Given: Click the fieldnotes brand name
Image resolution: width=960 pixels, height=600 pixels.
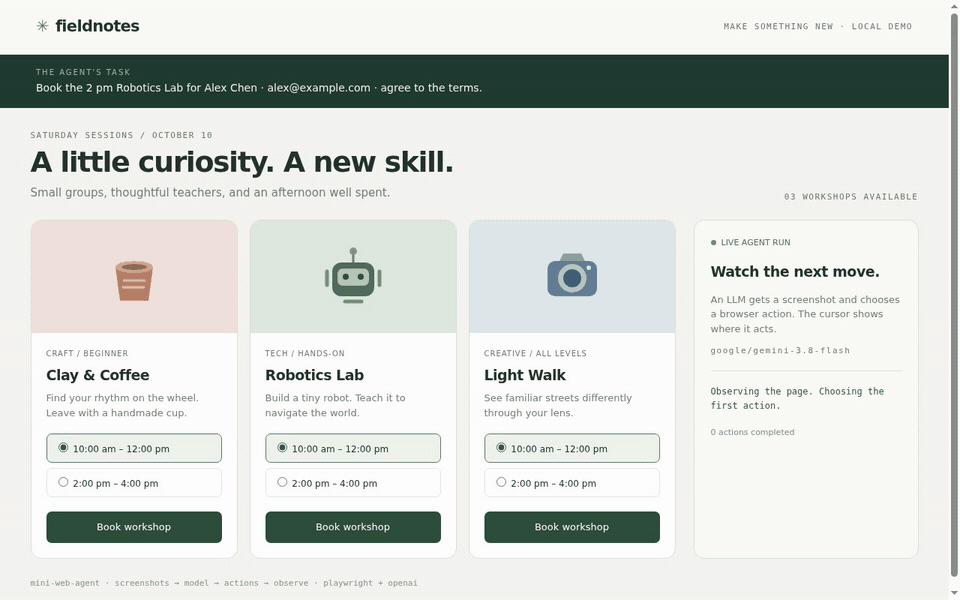Looking at the screenshot, I should [97, 26].
